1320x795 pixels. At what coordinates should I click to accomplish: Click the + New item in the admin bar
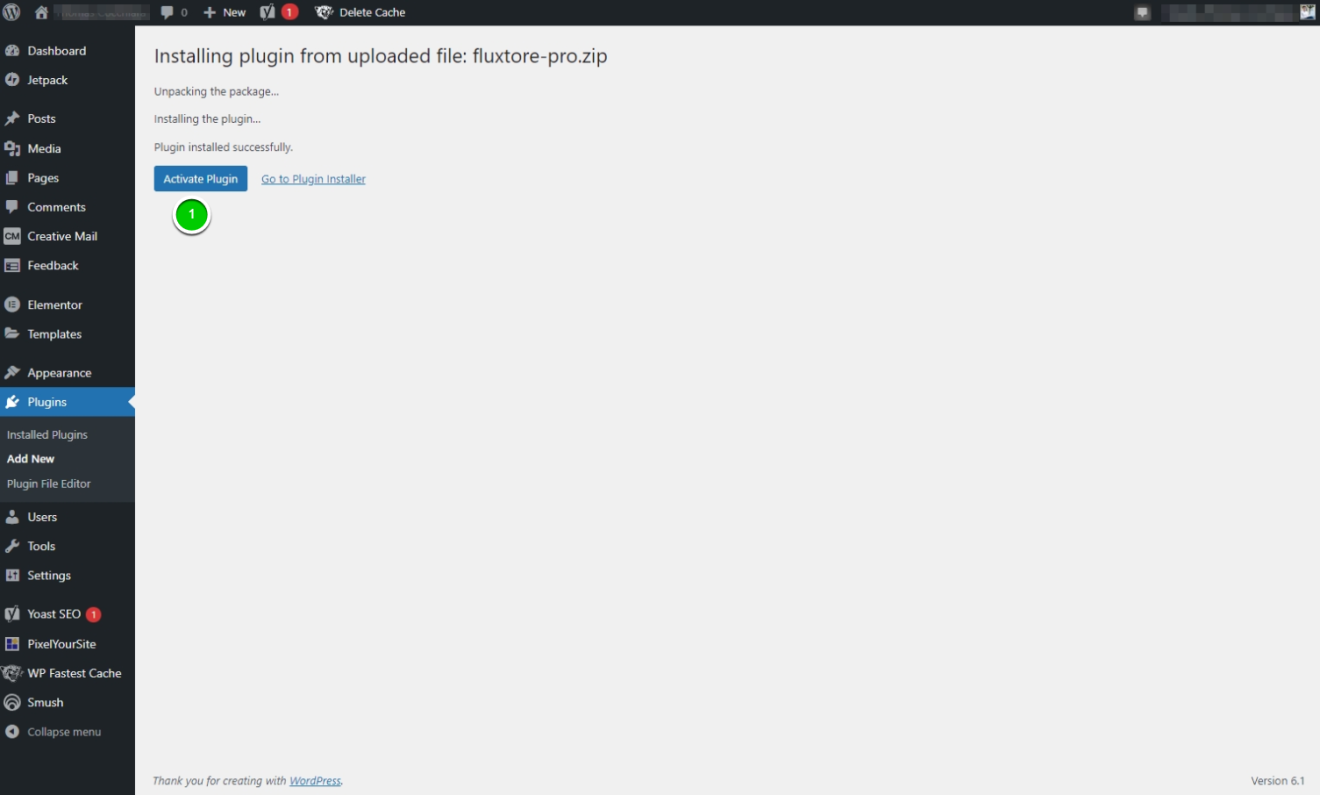(x=224, y=12)
